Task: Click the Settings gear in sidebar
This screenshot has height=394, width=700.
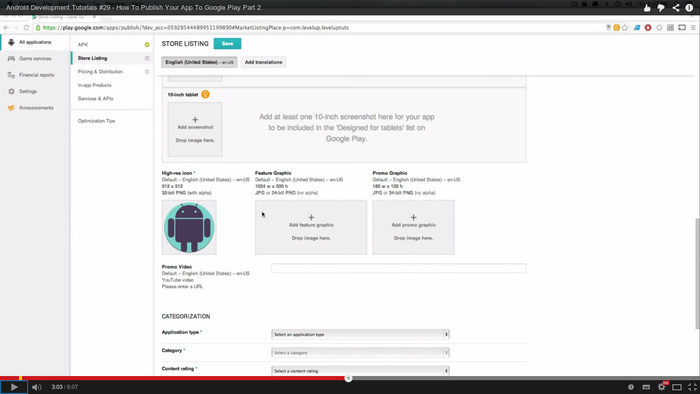Action: pyautogui.click(x=11, y=91)
